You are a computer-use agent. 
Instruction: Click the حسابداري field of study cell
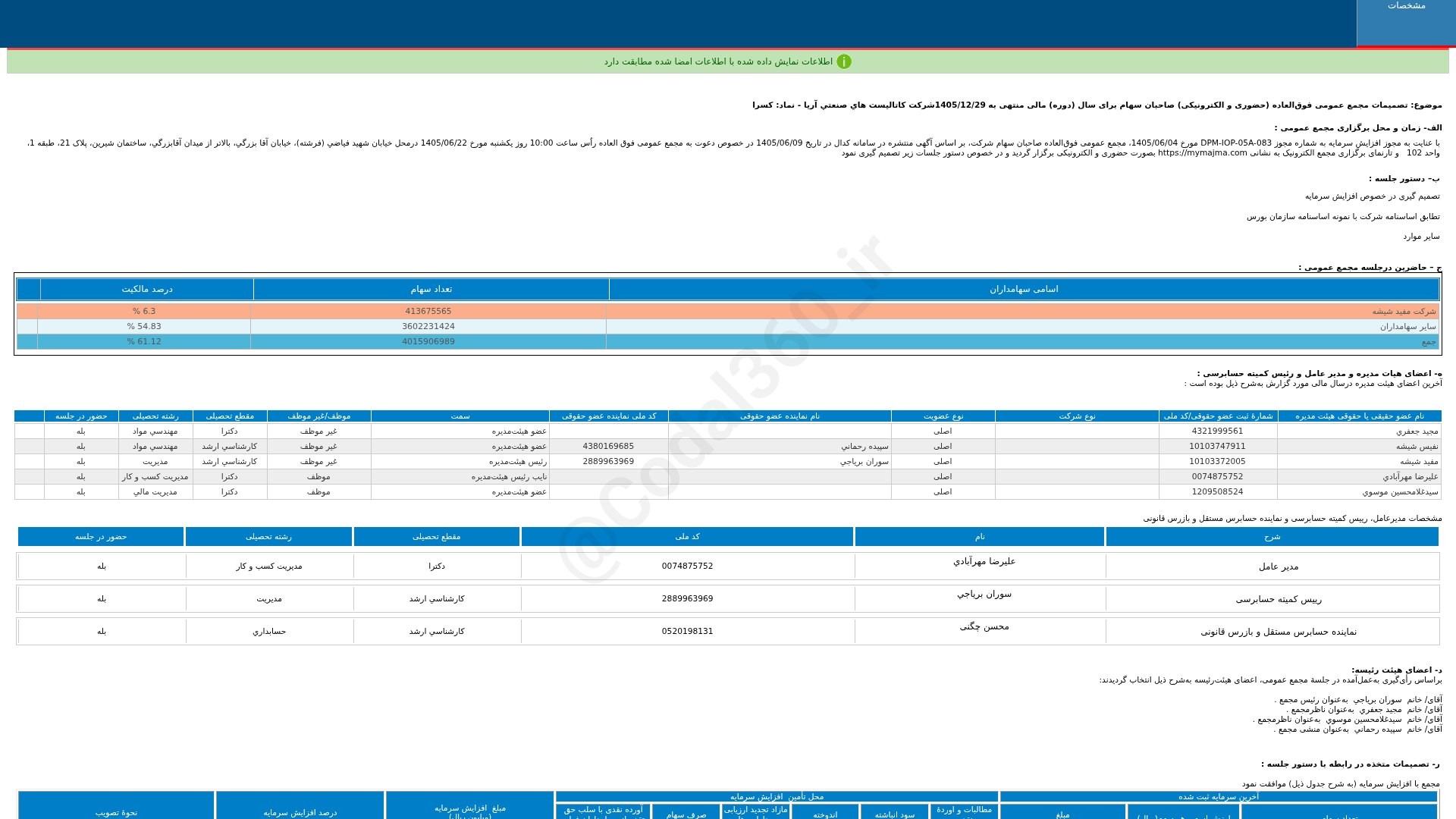coord(269,632)
